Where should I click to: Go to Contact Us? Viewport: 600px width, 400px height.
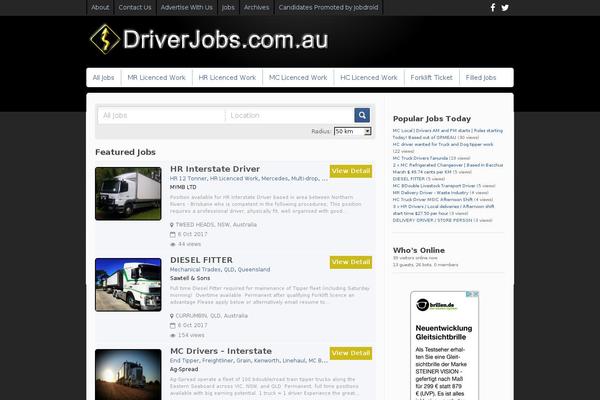coord(135,7)
